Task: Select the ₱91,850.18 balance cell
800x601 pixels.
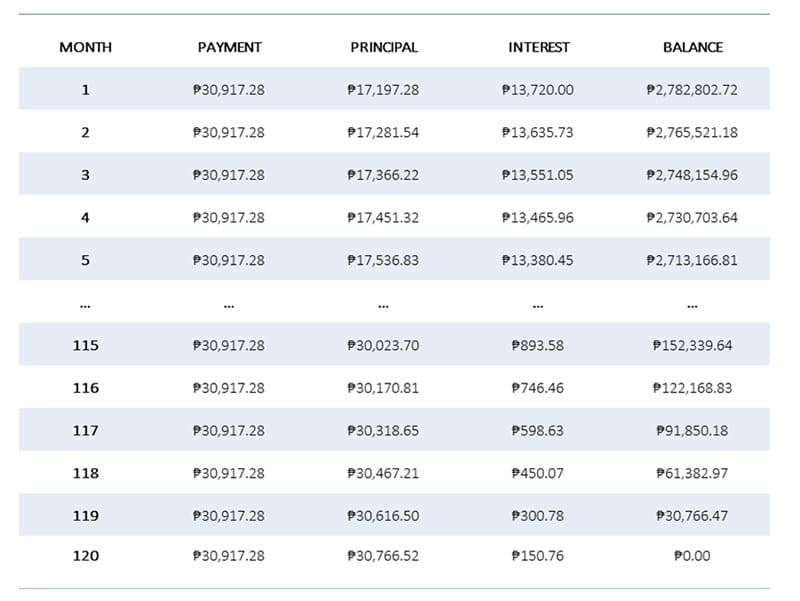Action: point(692,430)
